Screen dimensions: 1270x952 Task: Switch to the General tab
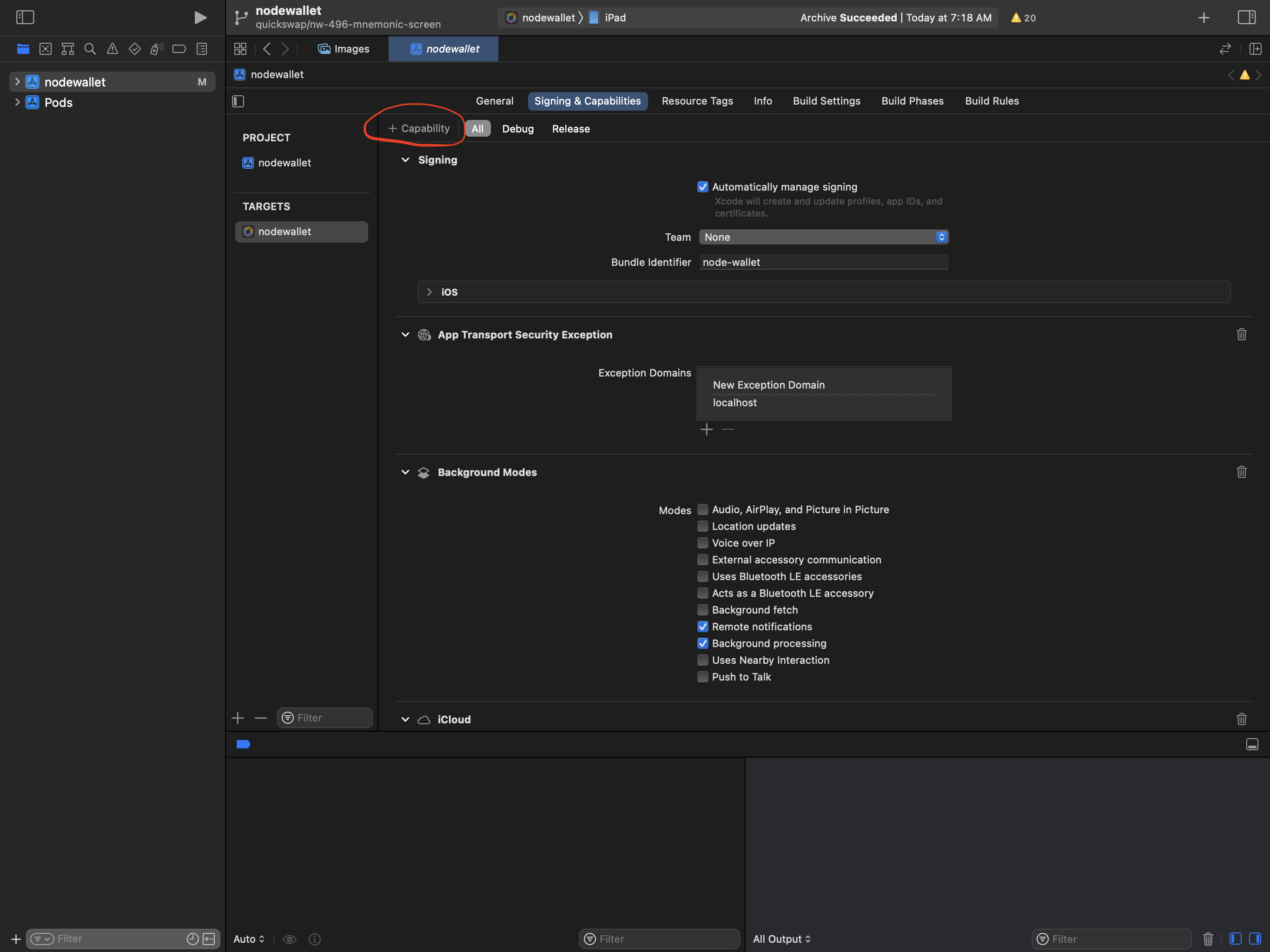(494, 101)
